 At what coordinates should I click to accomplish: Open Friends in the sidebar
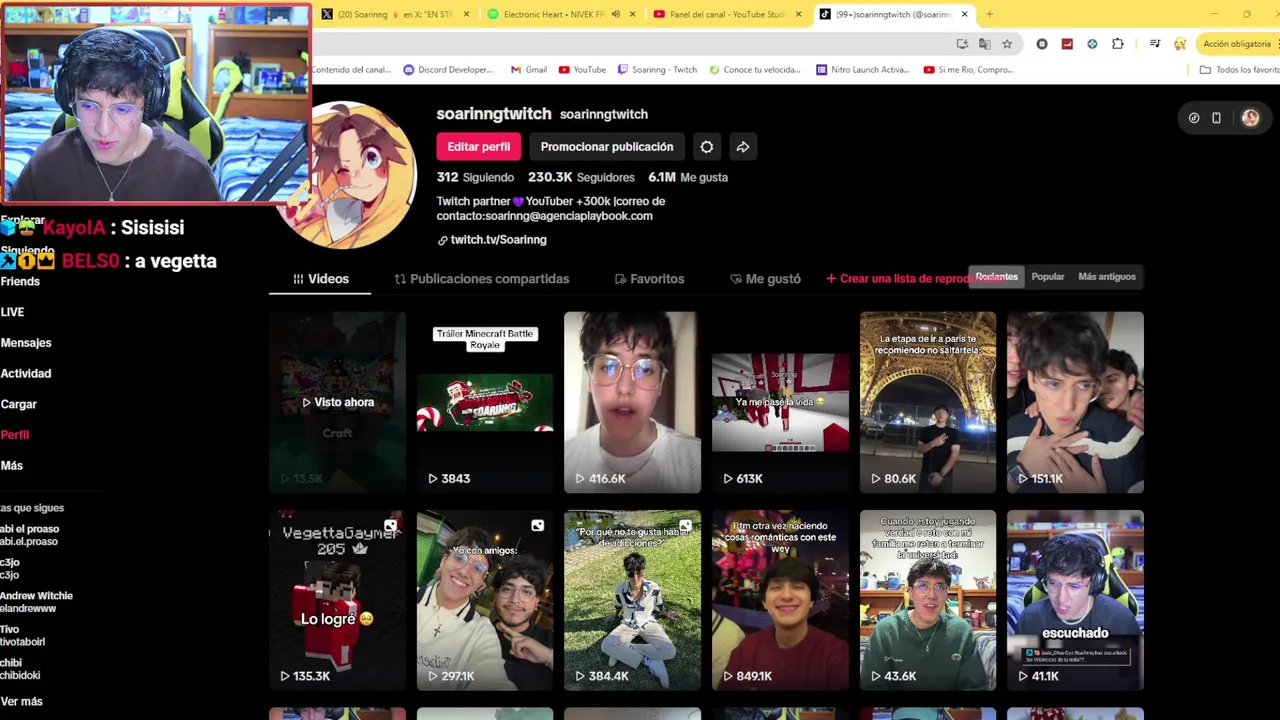point(20,282)
